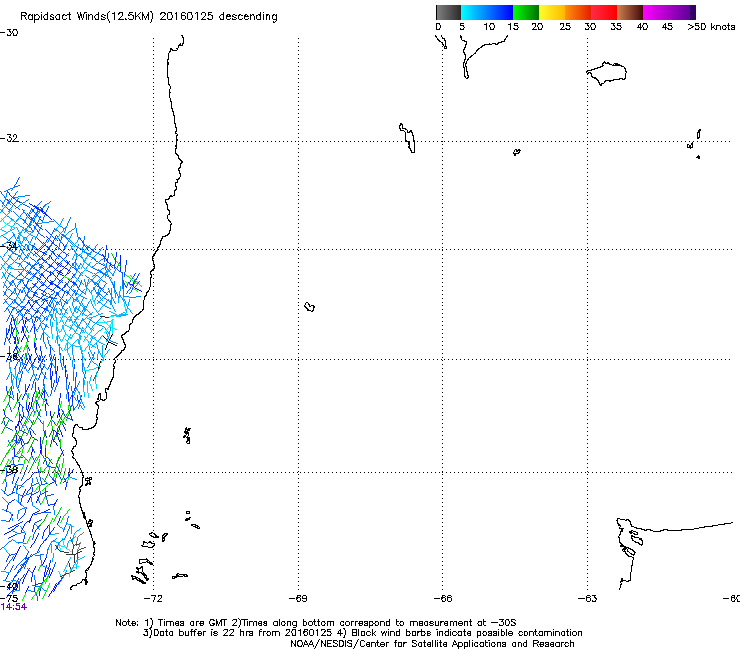Click the green wind barbs near -34 coast

click(x=134, y=282)
